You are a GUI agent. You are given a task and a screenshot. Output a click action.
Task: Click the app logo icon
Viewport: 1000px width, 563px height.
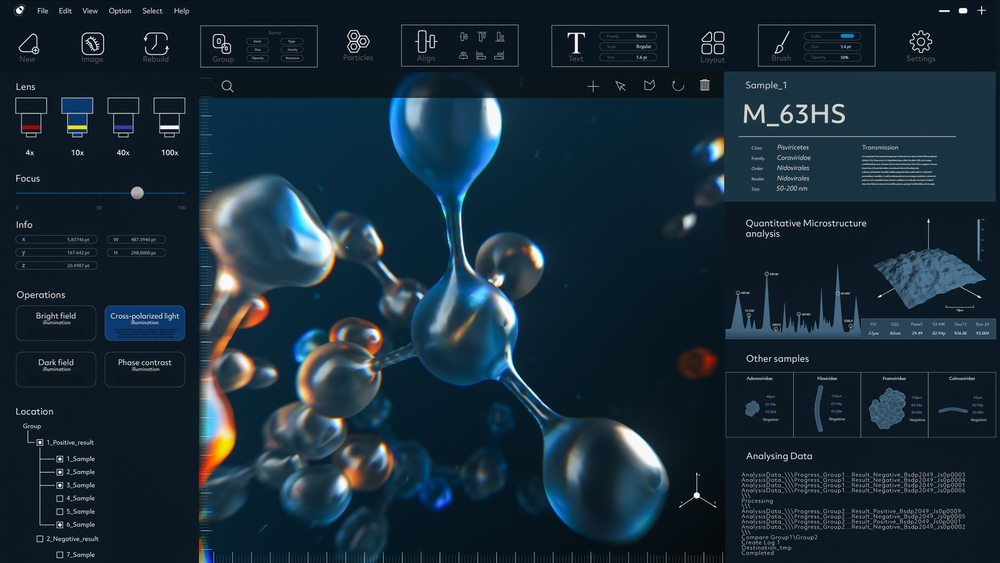pyautogui.click(x=20, y=10)
